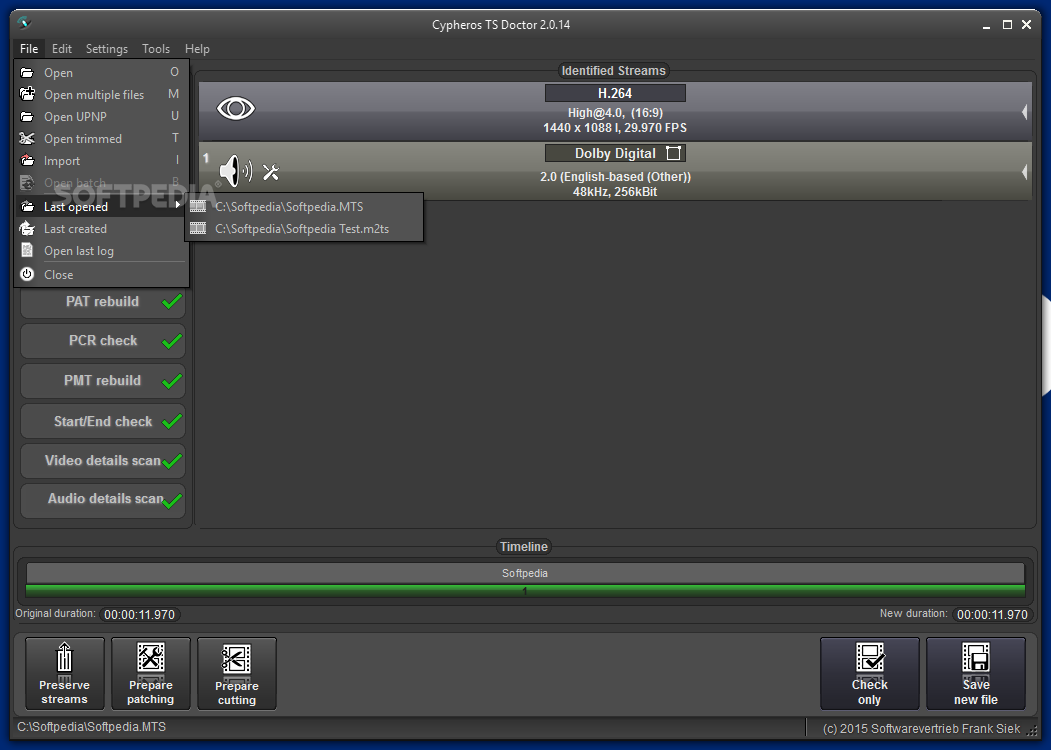Toggle the eye visibility icon on H.264 stream
This screenshot has height=750, width=1051.
click(235, 108)
